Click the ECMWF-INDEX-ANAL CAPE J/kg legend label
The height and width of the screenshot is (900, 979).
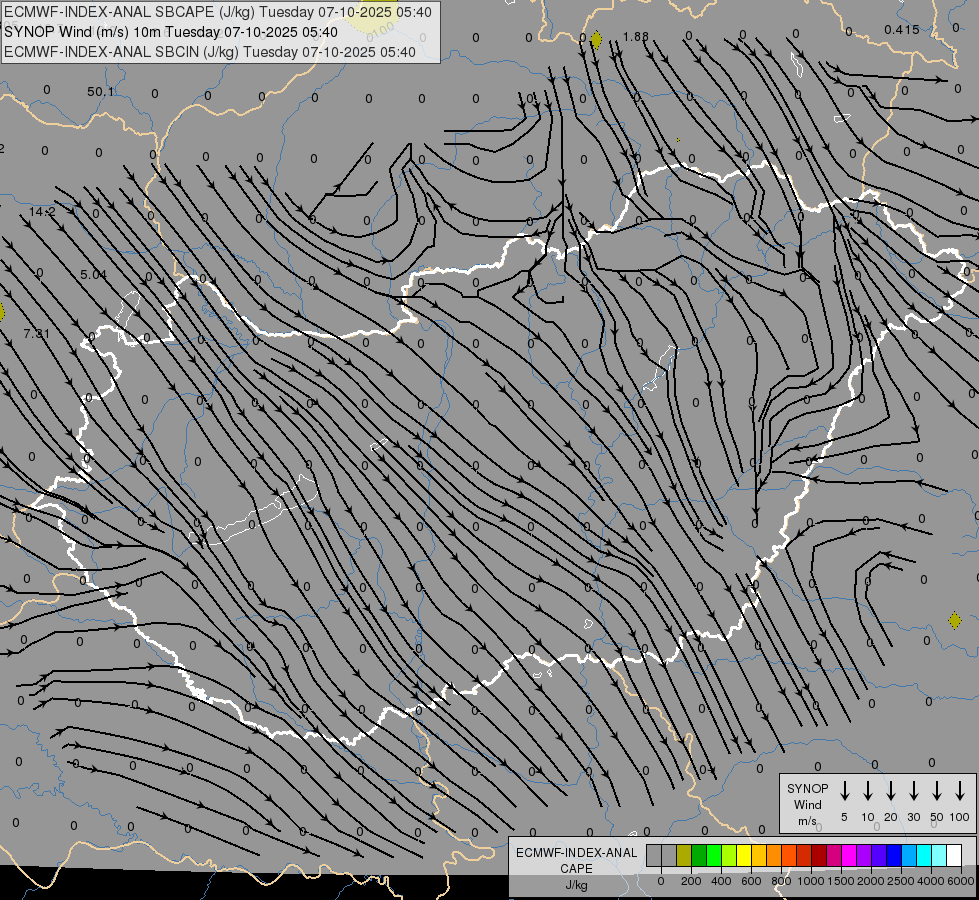click(575, 868)
